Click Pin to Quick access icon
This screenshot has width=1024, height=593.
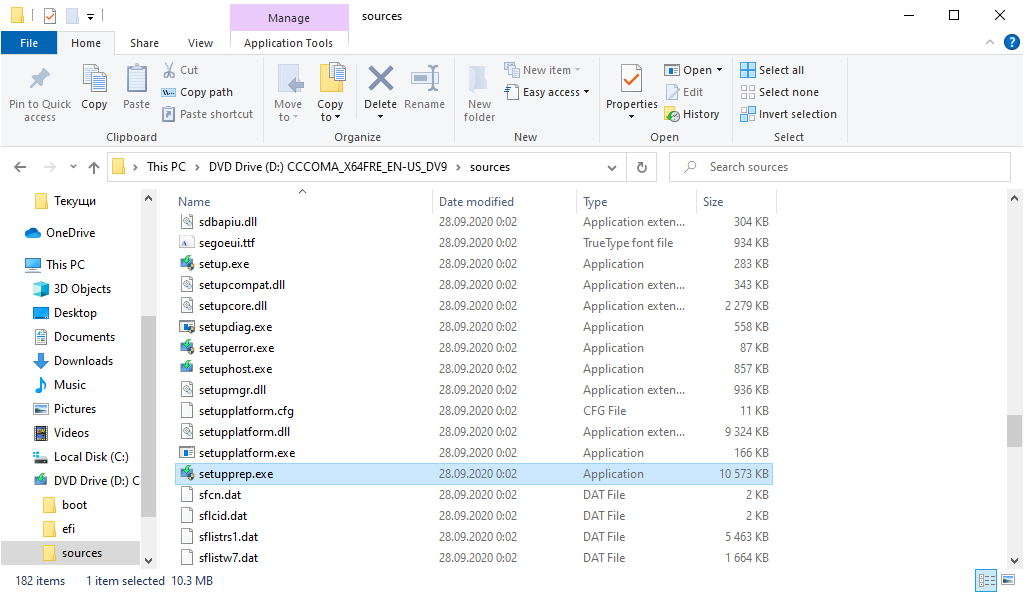[40, 80]
